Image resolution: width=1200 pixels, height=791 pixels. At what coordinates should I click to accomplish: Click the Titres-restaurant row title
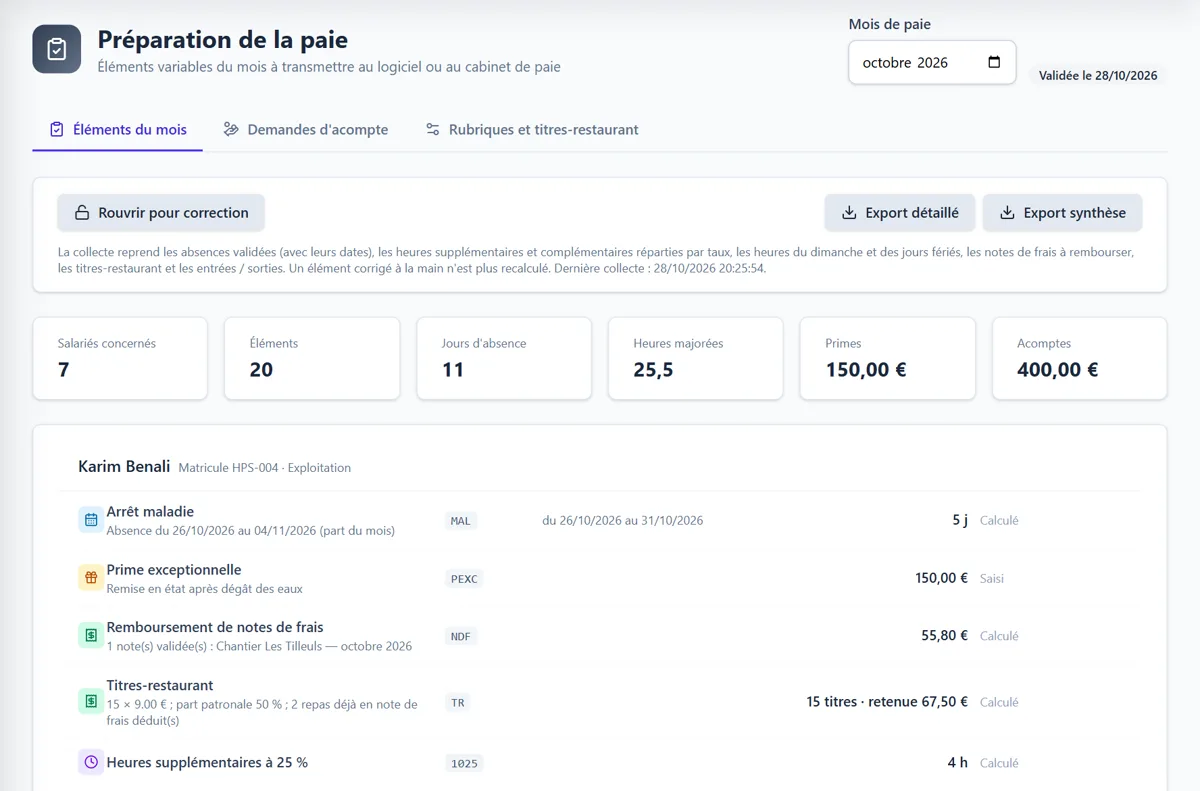pyautogui.click(x=160, y=686)
